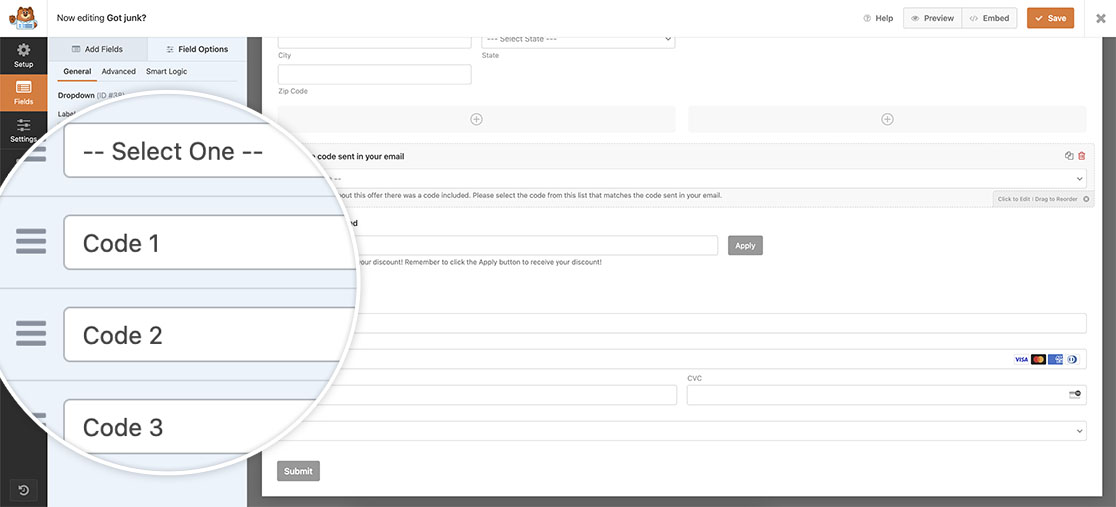Open the Fields panel in sidebar
The height and width of the screenshot is (507, 1116).
[x=23, y=93]
